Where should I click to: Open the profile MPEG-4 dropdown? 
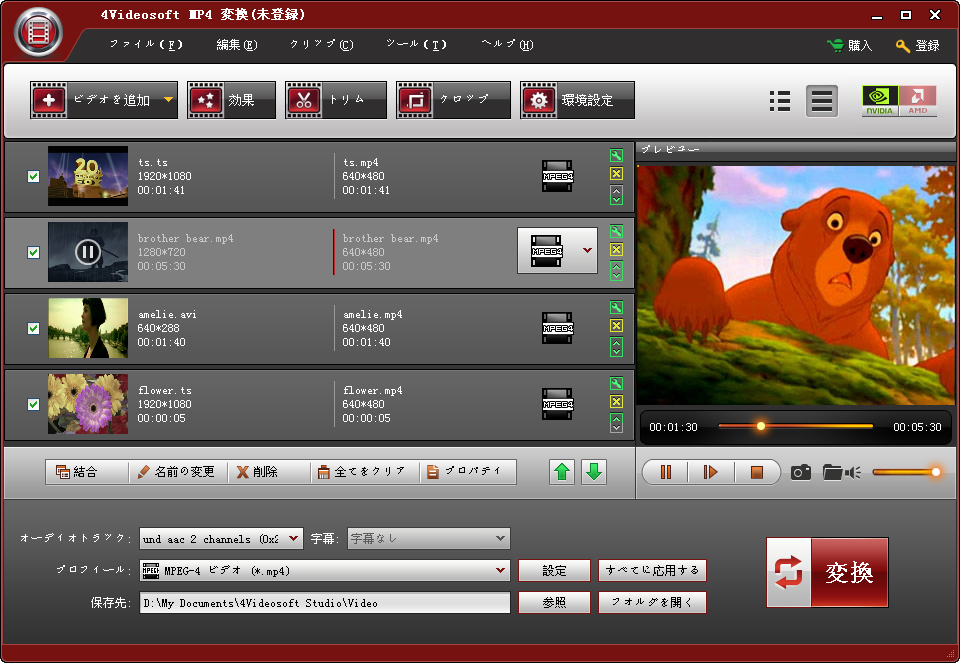tap(501, 571)
